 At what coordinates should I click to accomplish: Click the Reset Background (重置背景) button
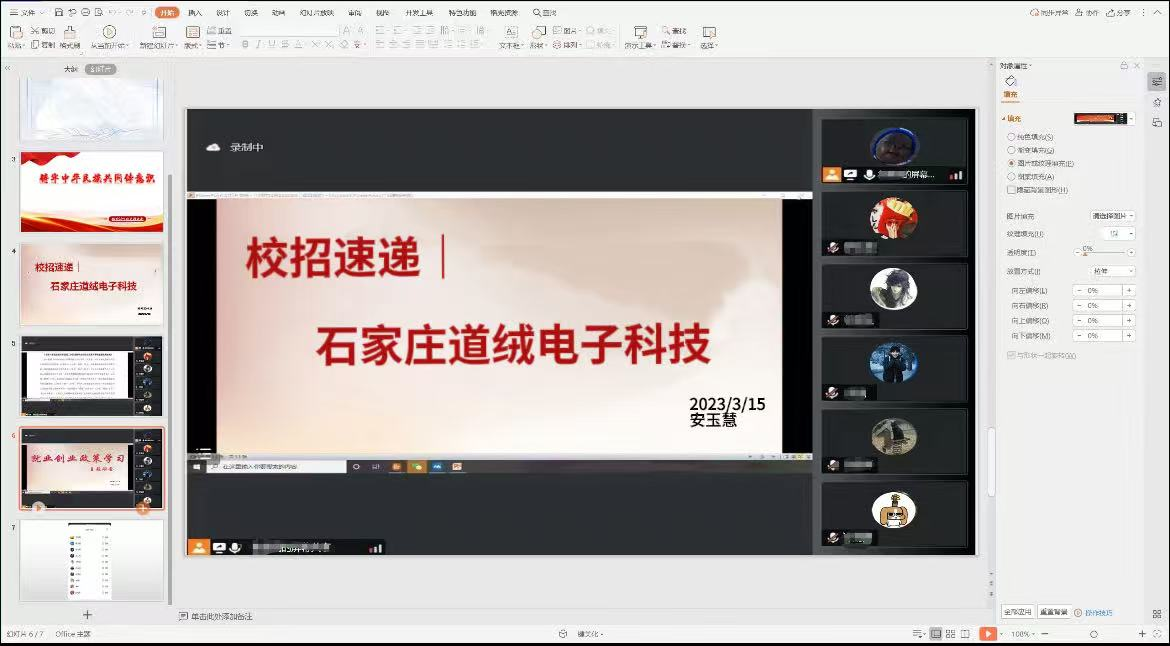tap(1052, 612)
